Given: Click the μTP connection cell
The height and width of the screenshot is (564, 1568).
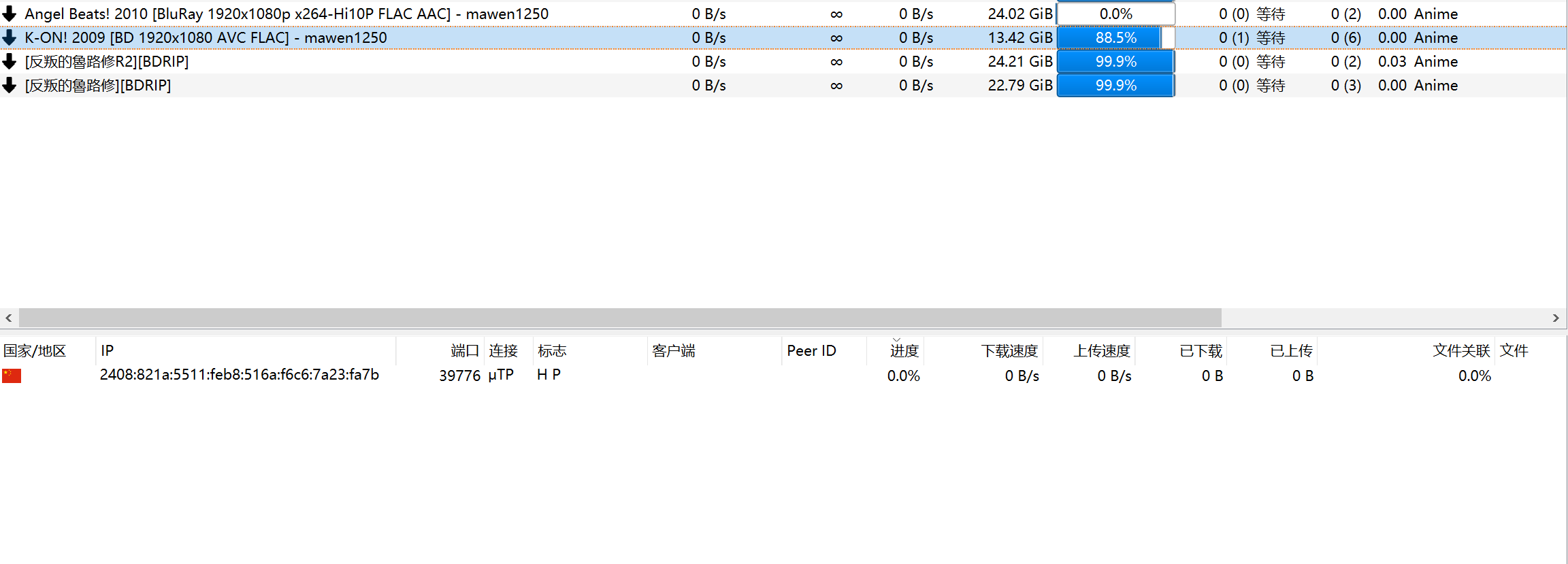Looking at the screenshot, I should 501,376.
